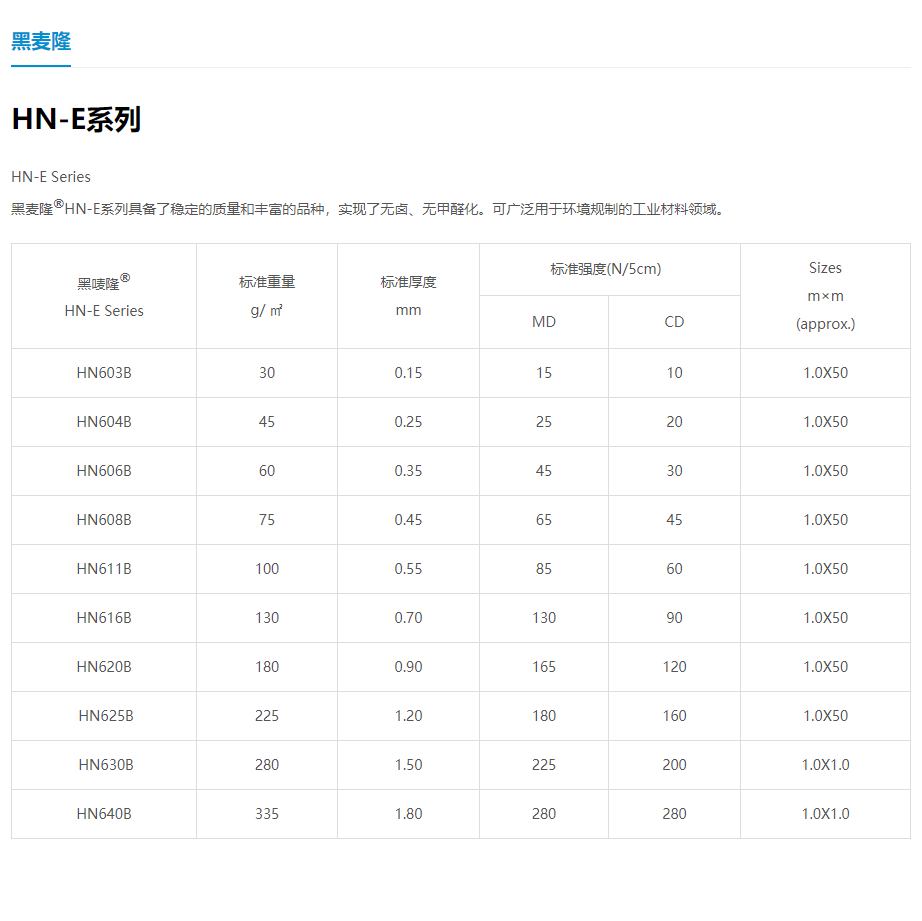Click the 黑麦隆 HN-E系列 description paragraph
This screenshot has height=921, width=922.
coord(368,208)
